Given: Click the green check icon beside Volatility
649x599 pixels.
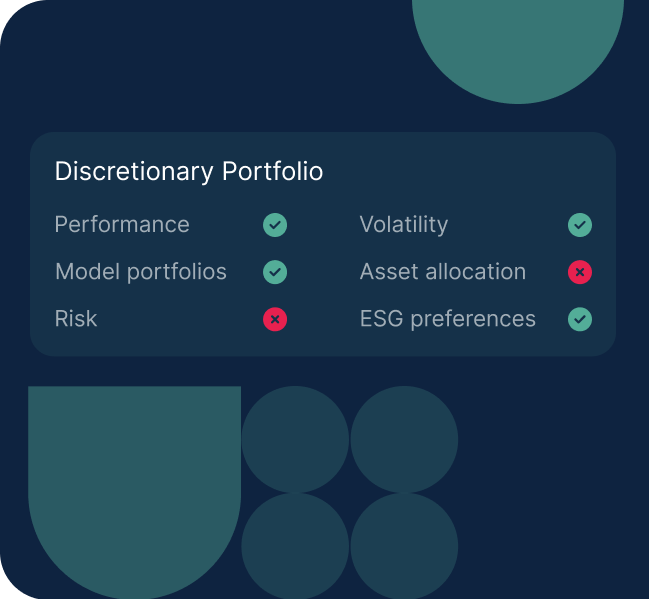Looking at the screenshot, I should [x=580, y=225].
